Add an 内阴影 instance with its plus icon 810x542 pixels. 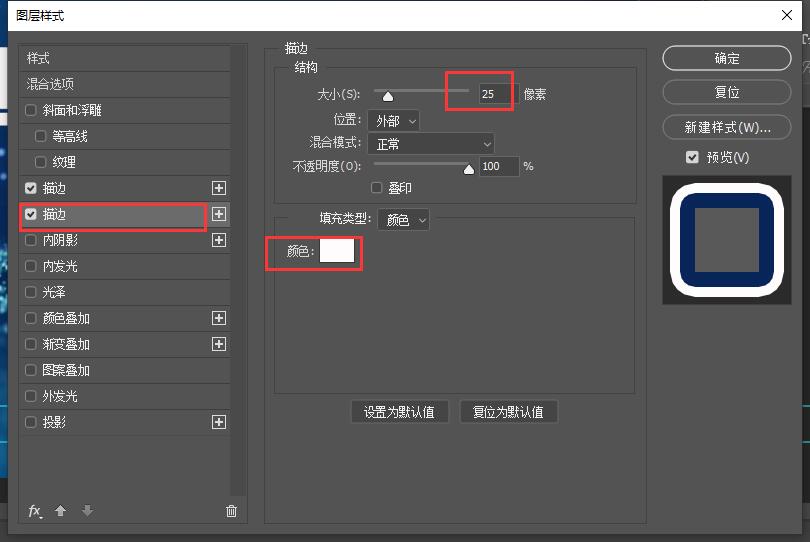pos(219,240)
